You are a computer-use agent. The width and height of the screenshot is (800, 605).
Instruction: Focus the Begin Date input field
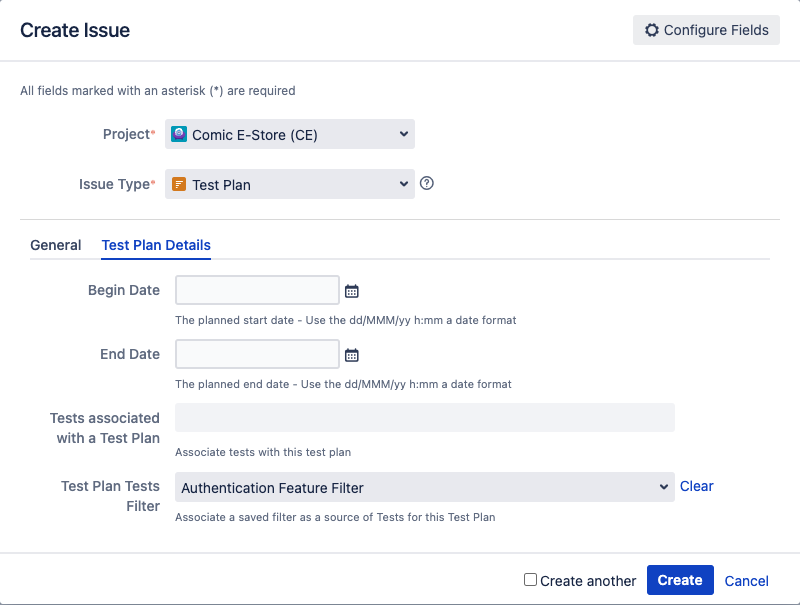(257, 290)
